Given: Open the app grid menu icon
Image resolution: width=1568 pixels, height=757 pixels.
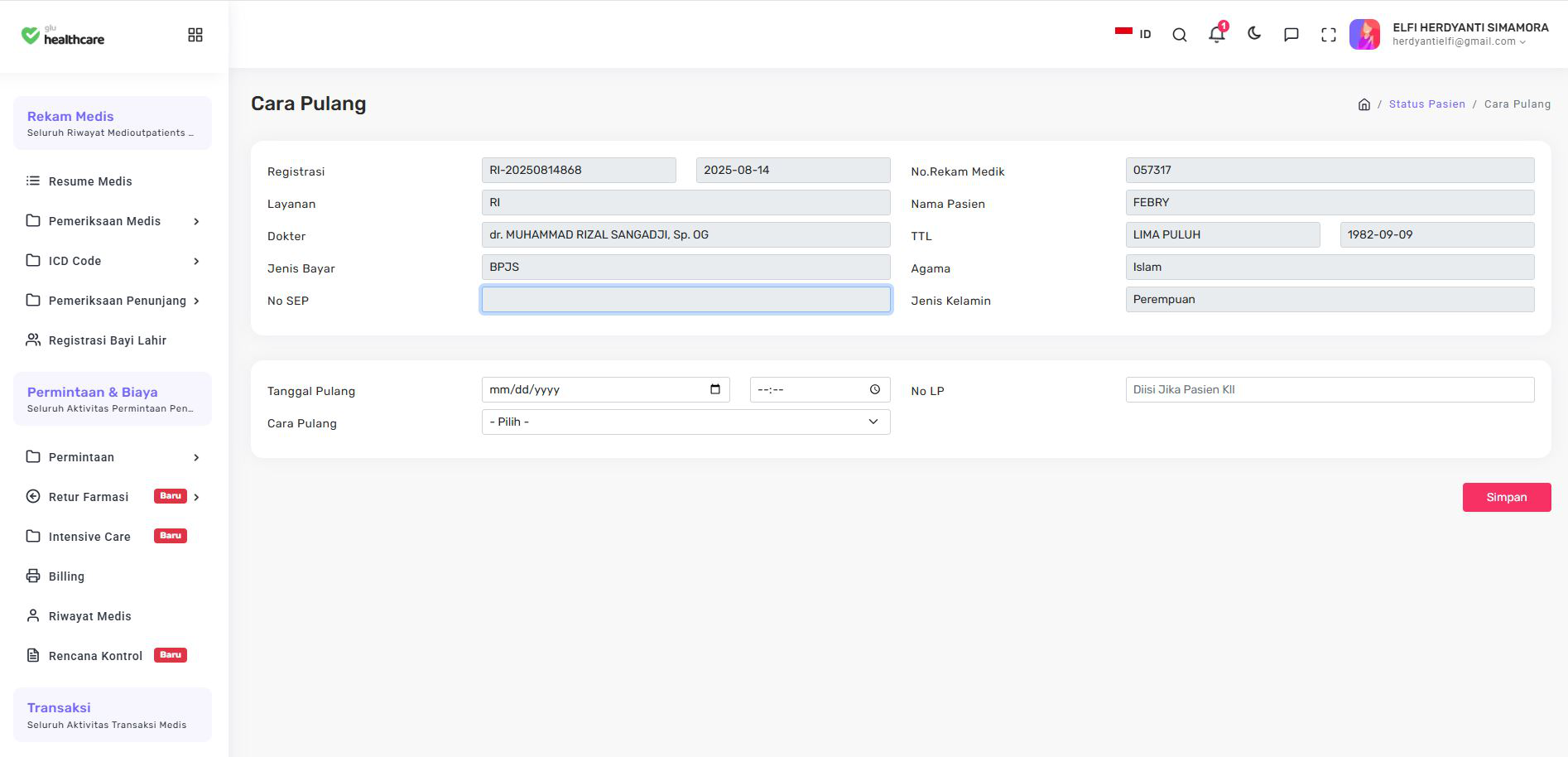Looking at the screenshot, I should pyautogui.click(x=195, y=35).
